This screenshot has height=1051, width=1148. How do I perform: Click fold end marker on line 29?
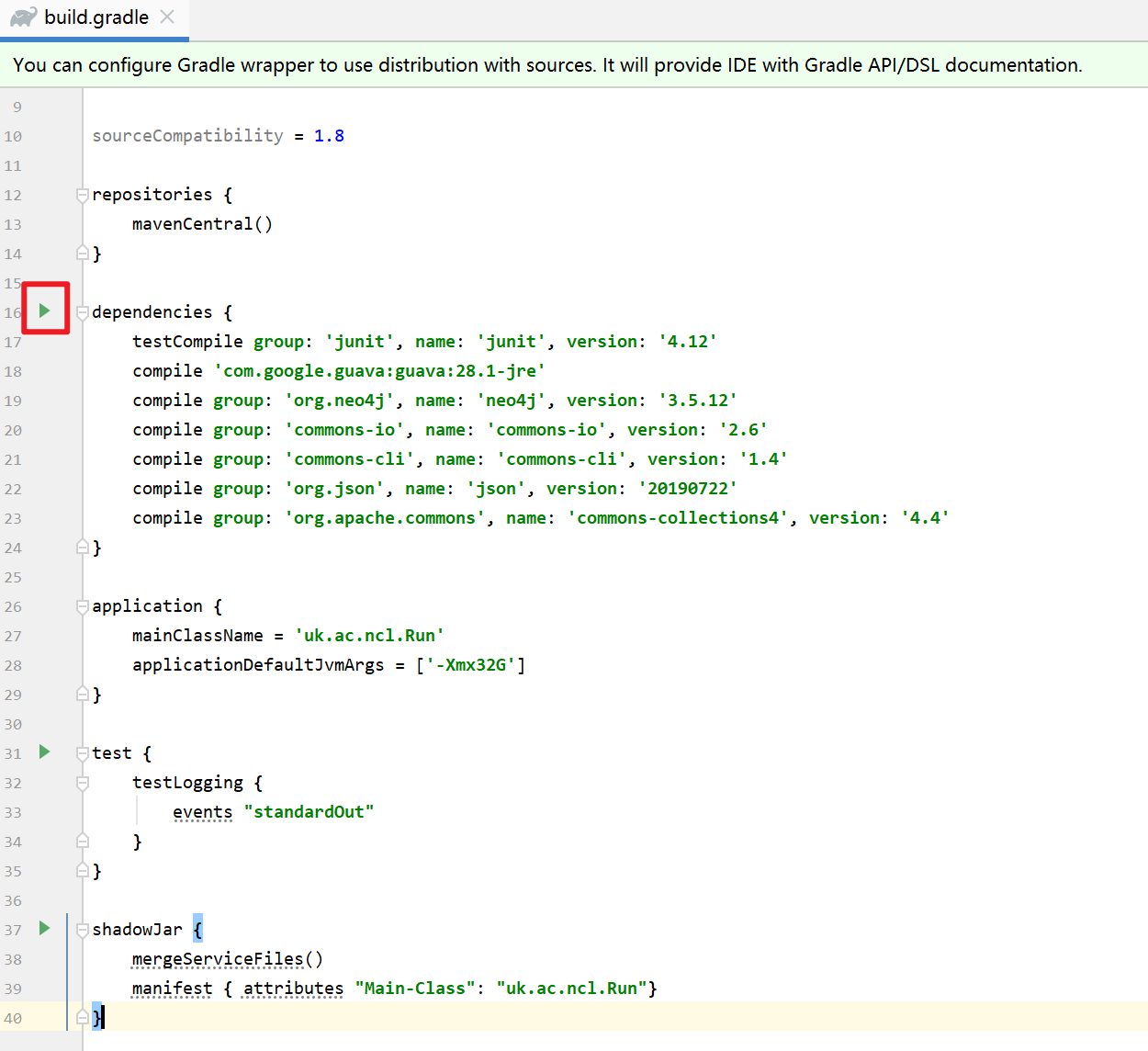83,694
